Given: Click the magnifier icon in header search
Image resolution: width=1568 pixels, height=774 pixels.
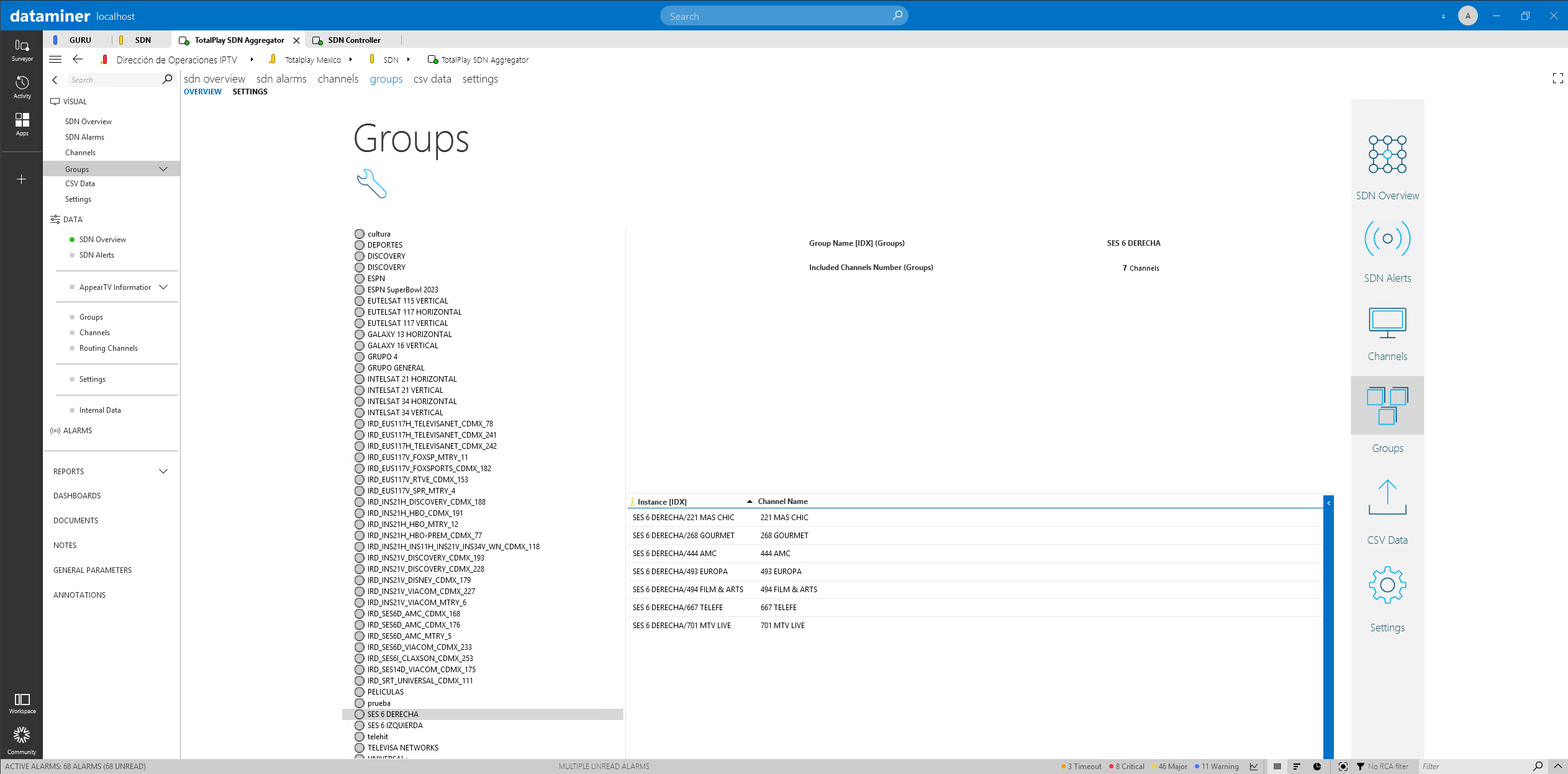Looking at the screenshot, I should [x=897, y=16].
